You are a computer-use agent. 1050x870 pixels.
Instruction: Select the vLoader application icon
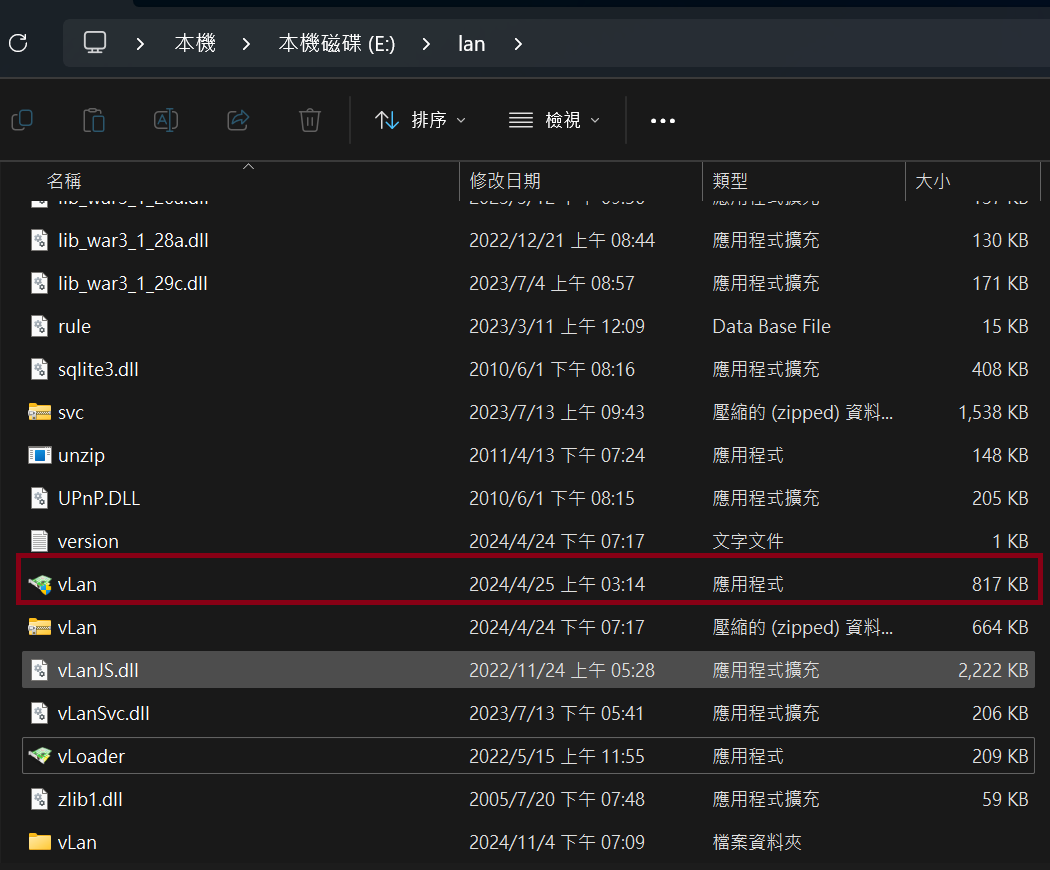point(40,756)
